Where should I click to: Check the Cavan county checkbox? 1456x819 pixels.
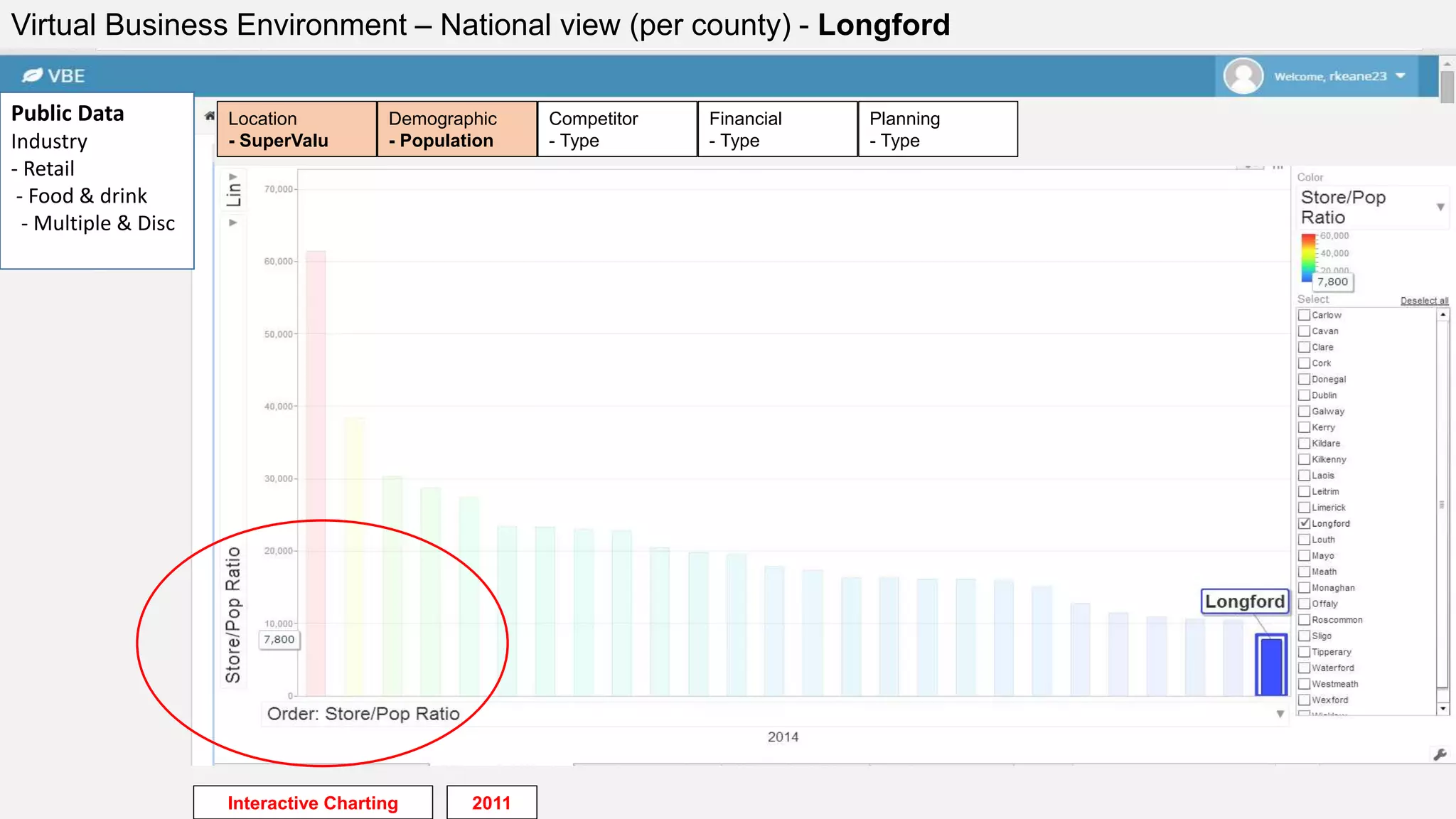coord(1304,331)
